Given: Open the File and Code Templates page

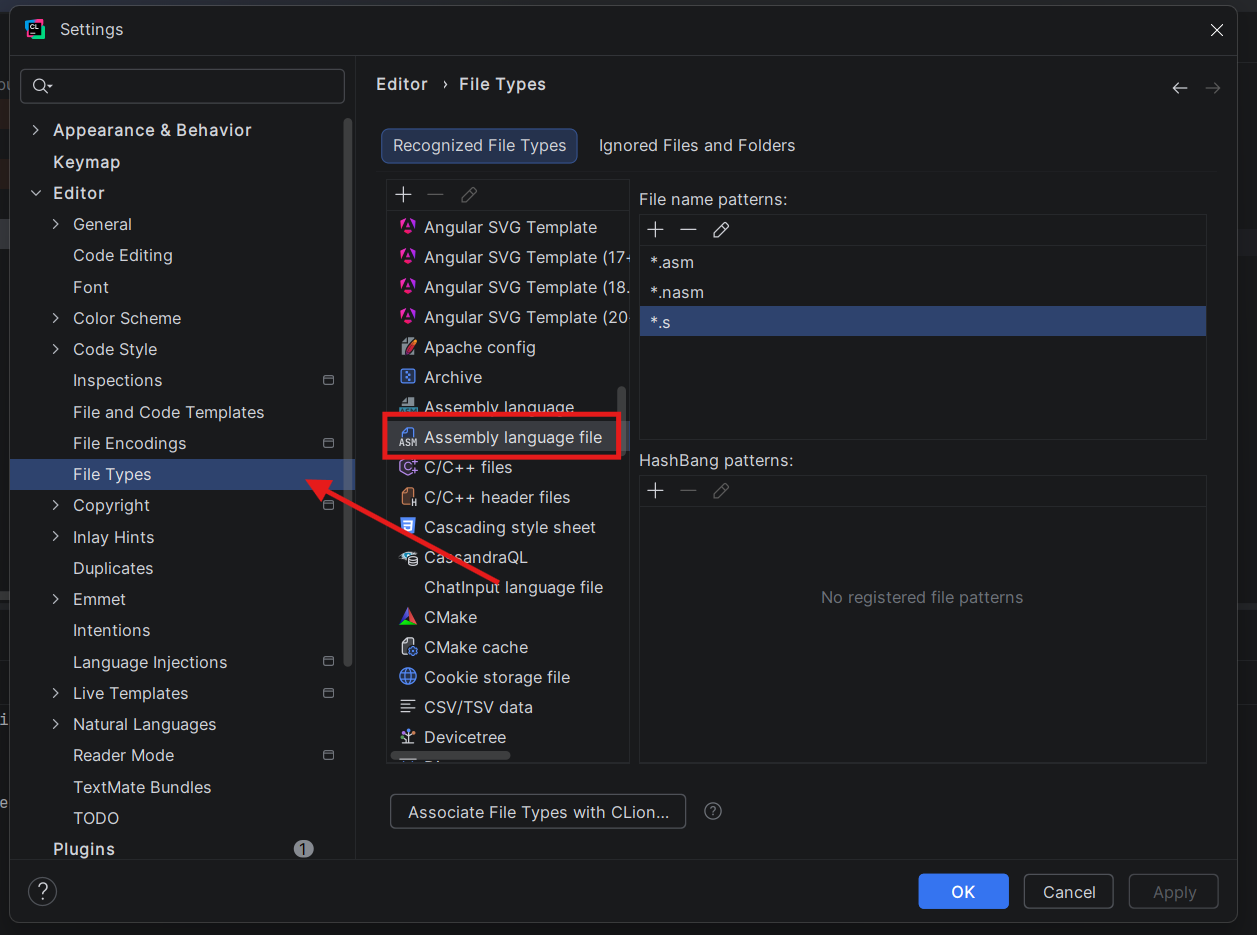Looking at the screenshot, I should (x=168, y=412).
